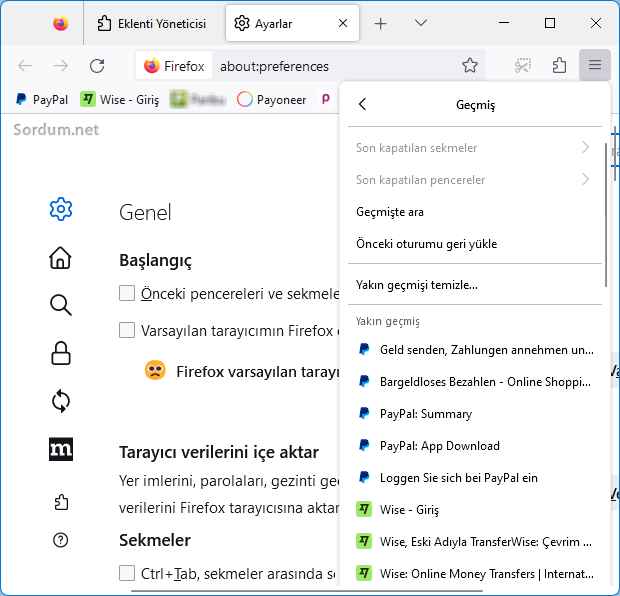Click the blurred green bookmark item
620x596 pixels.
click(198, 100)
